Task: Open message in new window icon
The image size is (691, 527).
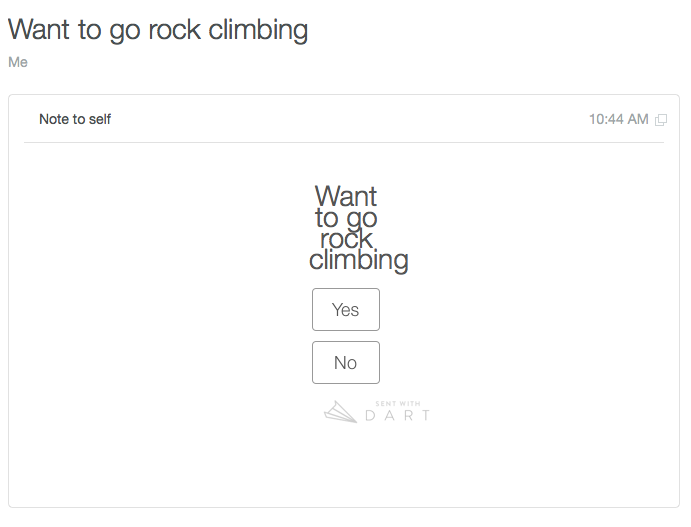Action: (x=661, y=120)
